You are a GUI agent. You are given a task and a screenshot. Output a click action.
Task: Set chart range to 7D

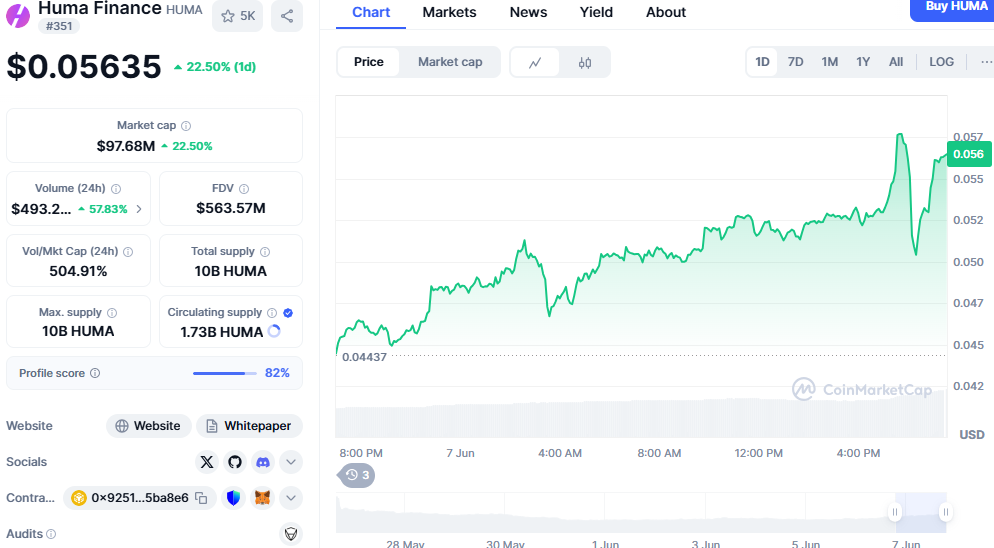coord(796,62)
